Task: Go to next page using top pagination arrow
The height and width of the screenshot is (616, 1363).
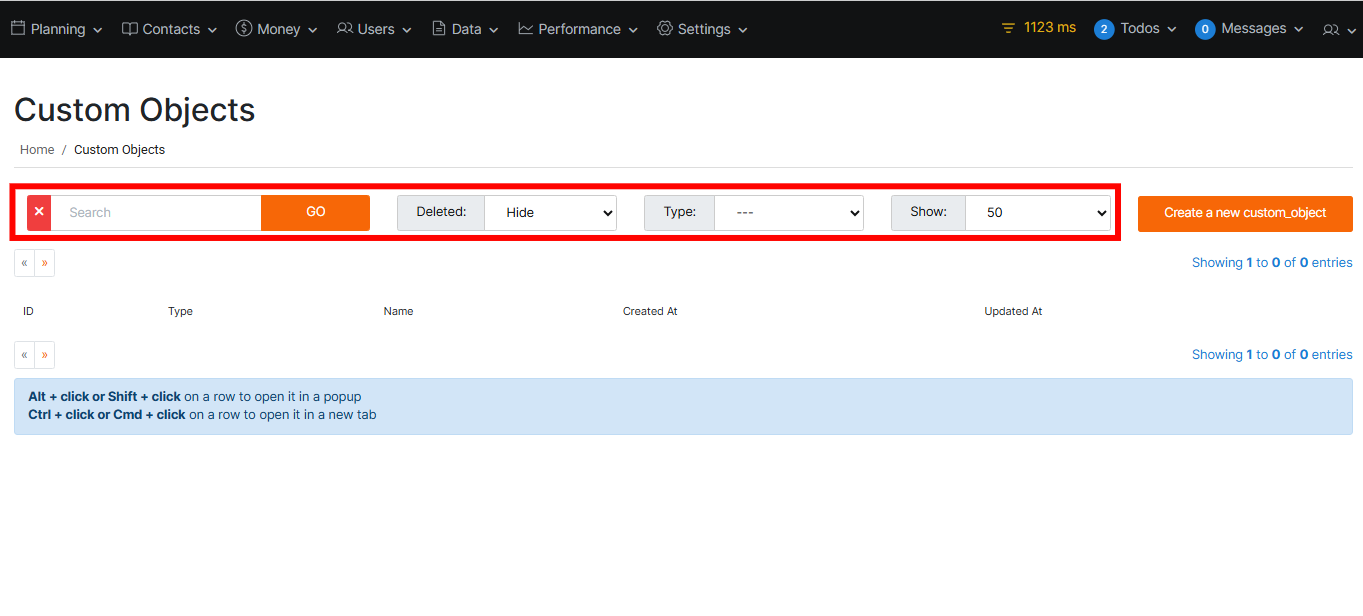Action: (x=45, y=263)
